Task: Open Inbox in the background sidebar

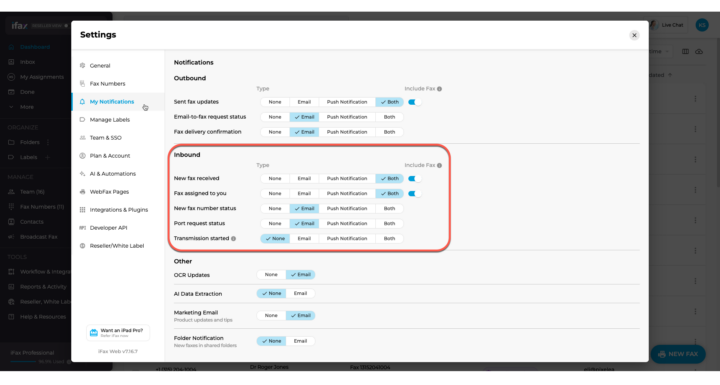Action: [27, 62]
